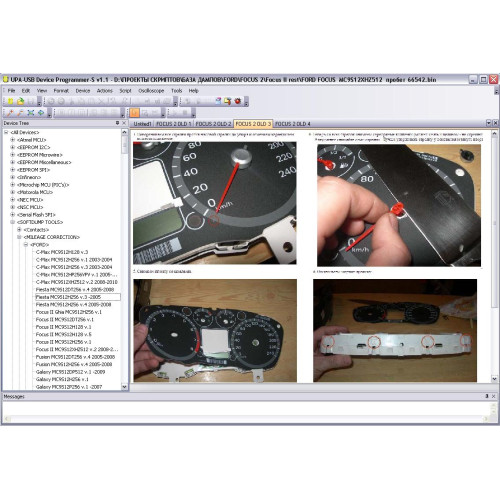The height and width of the screenshot is (500, 500).
Task: Close the Device Tree panel
Action: pos(124,123)
